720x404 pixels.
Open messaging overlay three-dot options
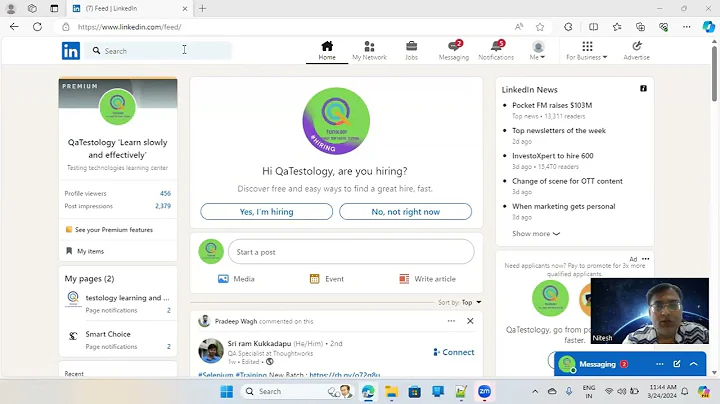tap(660, 364)
